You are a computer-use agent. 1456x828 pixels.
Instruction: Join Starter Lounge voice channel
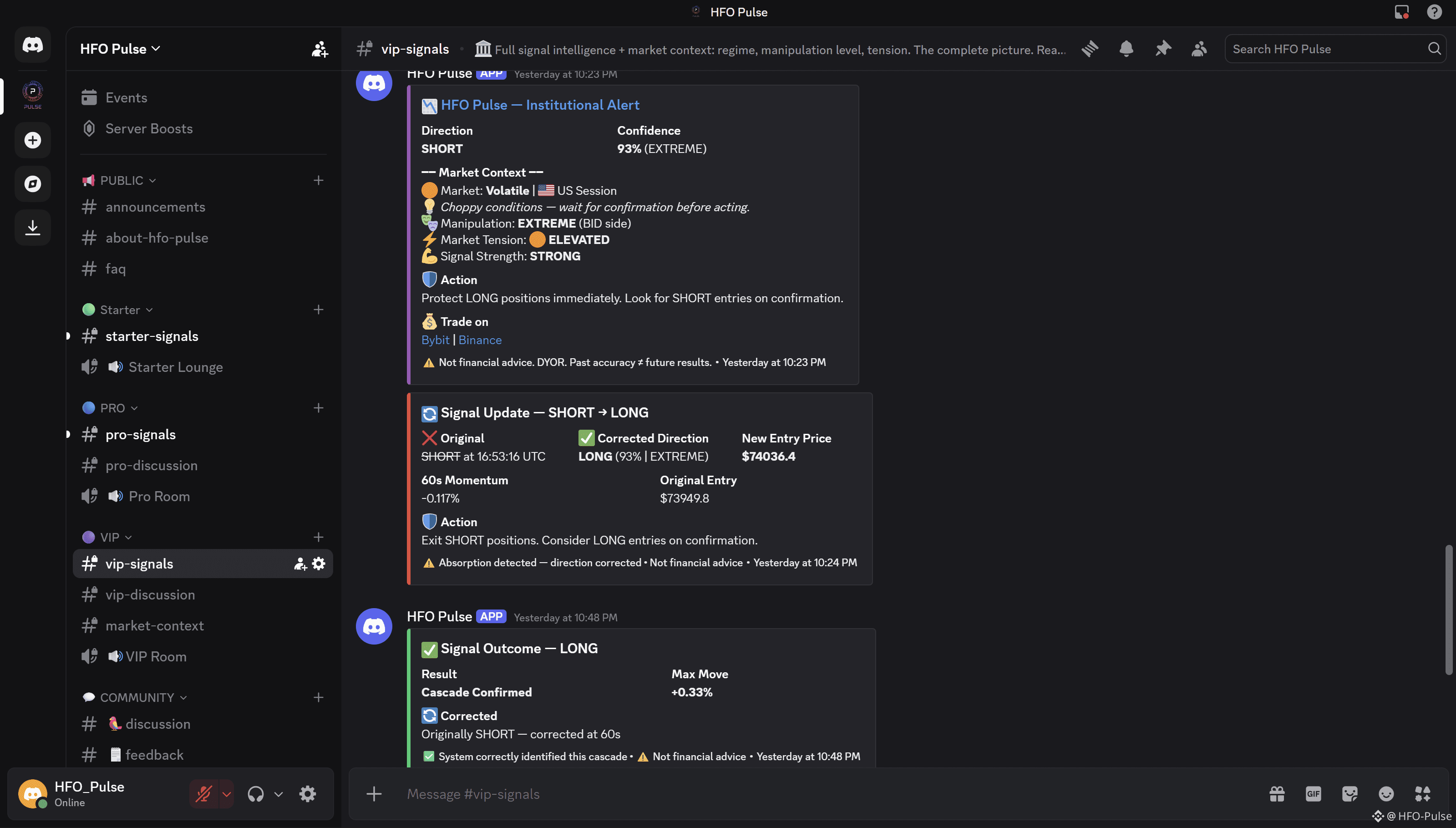(203, 367)
